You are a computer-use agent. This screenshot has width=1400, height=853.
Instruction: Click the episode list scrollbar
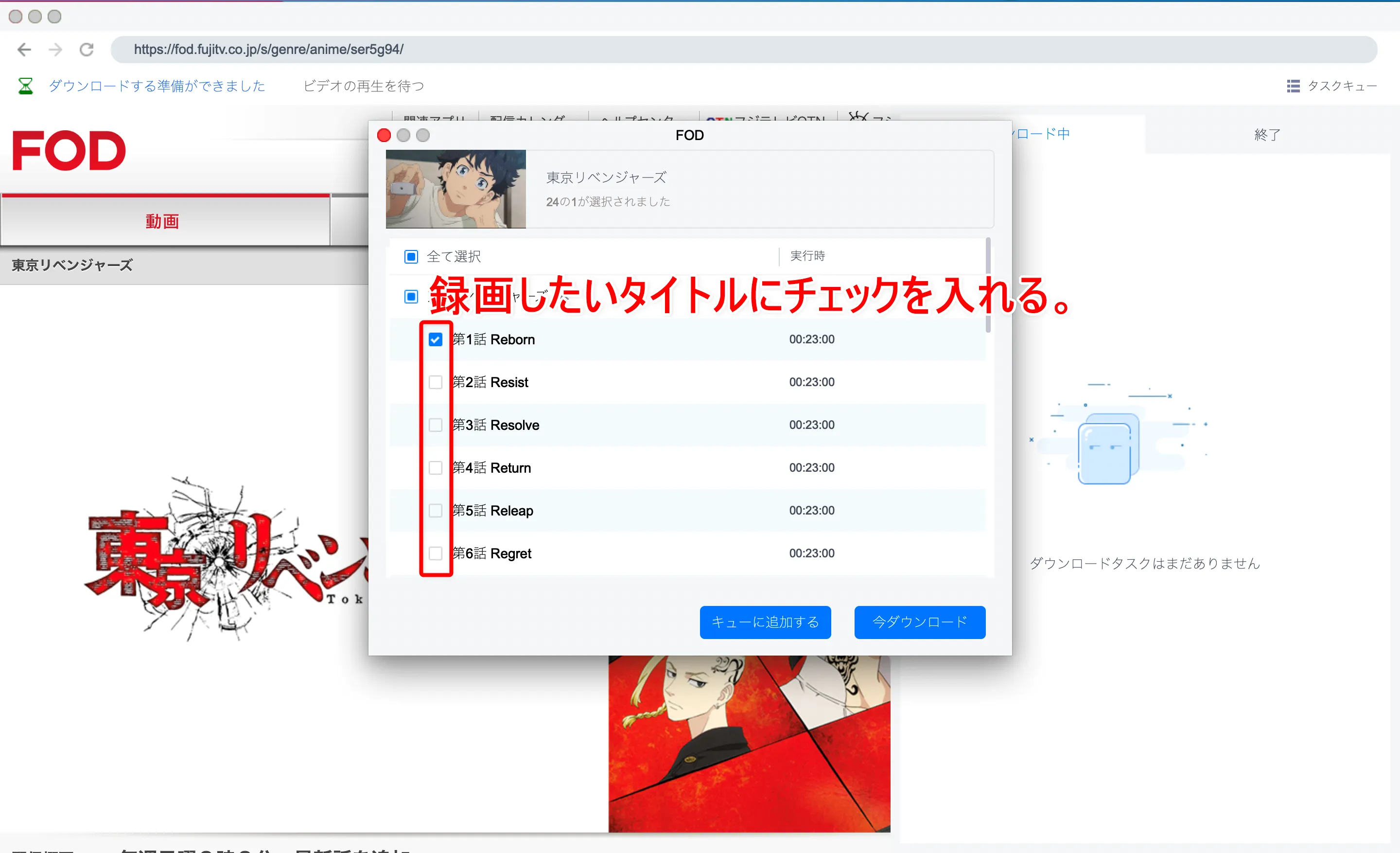pos(988,285)
